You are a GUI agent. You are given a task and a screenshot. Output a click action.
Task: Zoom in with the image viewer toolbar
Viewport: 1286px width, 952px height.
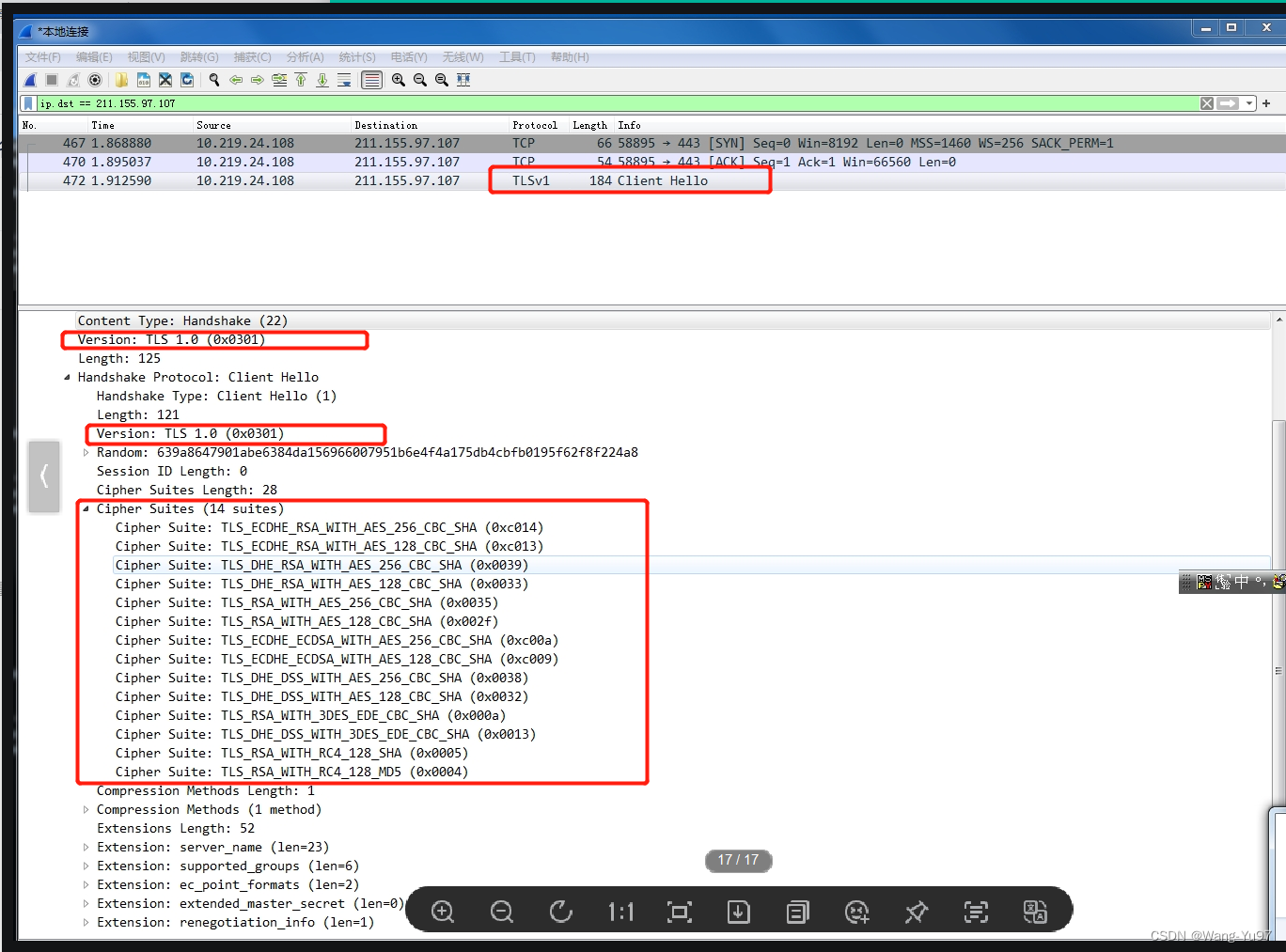443,912
